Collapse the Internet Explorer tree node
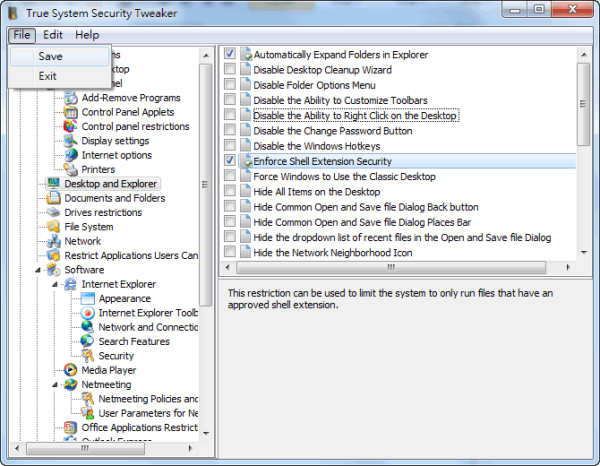Image resolution: width=600 pixels, height=466 pixels. pyautogui.click(x=56, y=284)
